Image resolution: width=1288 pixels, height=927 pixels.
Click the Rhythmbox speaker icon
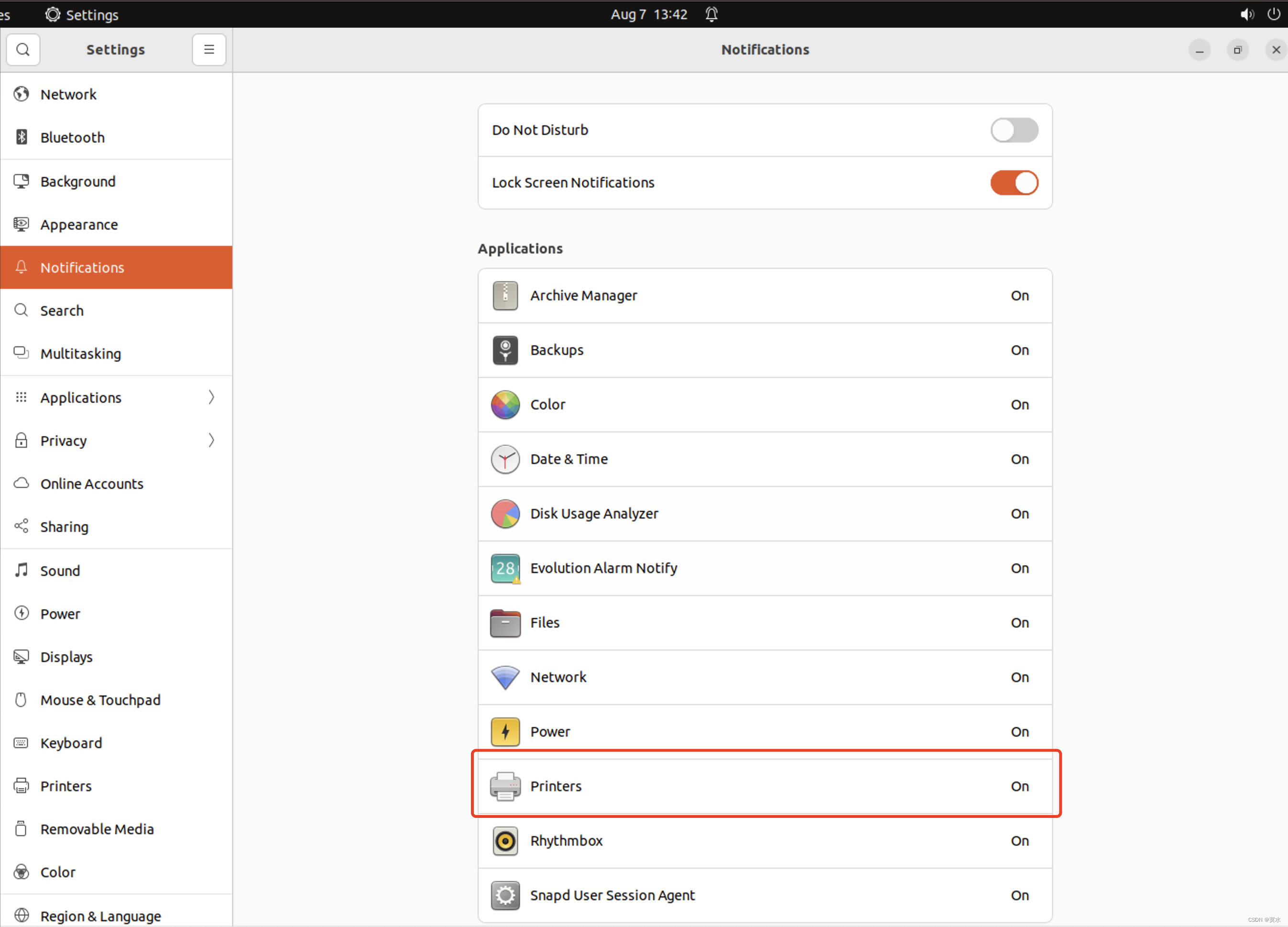click(504, 841)
